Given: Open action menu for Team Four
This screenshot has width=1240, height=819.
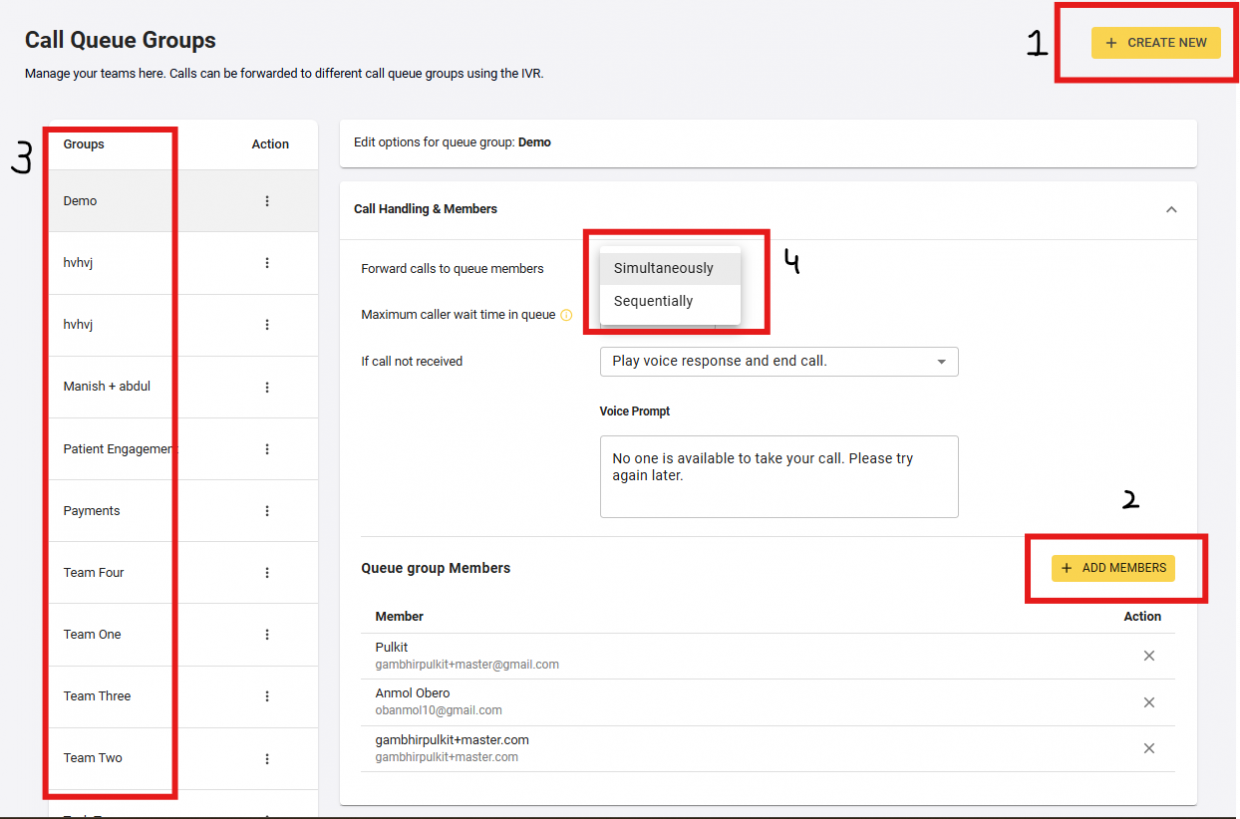Looking at the screenshot, I should (x=267, y=573).
